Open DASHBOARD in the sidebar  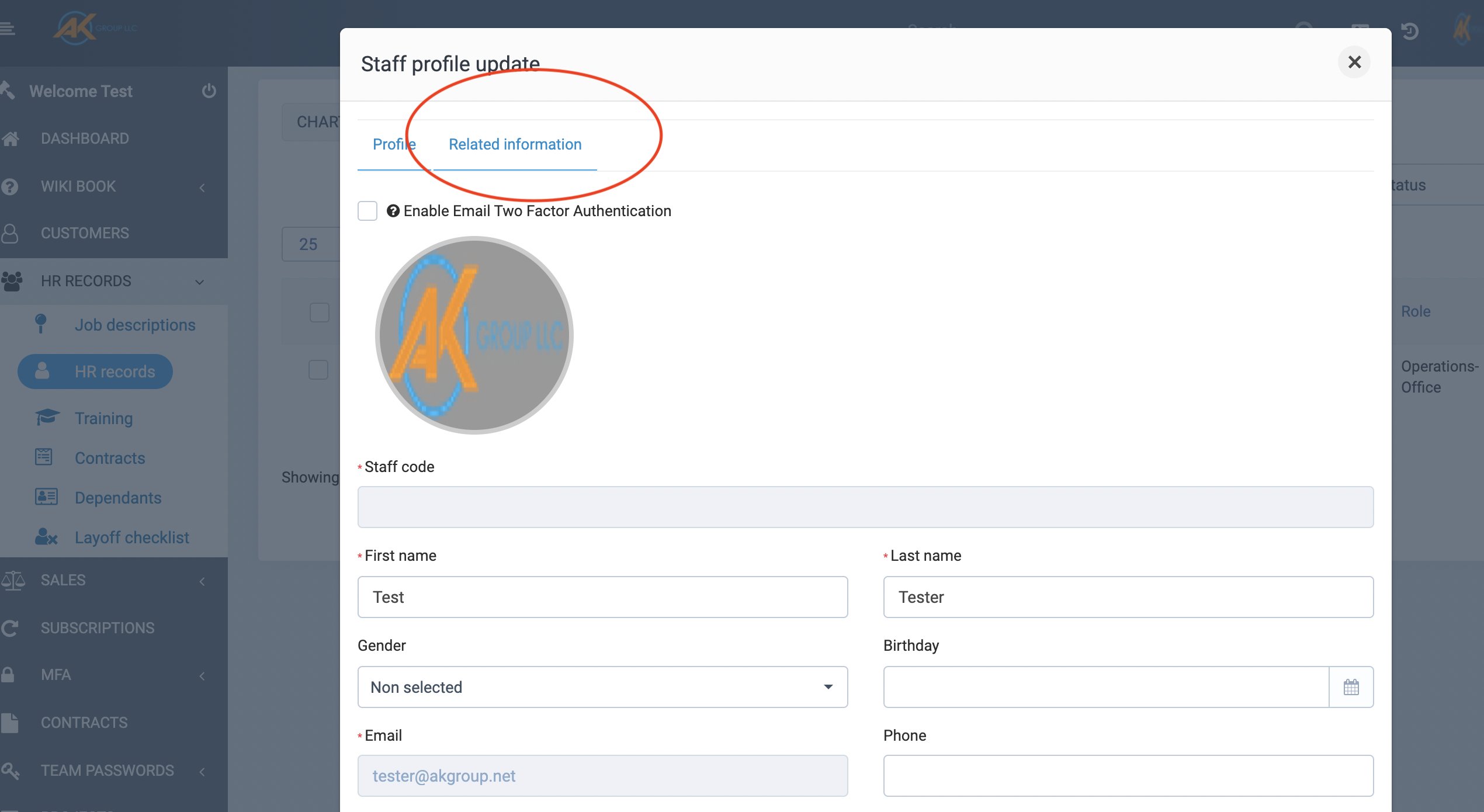pyautogui.click(x=85, y=138)
